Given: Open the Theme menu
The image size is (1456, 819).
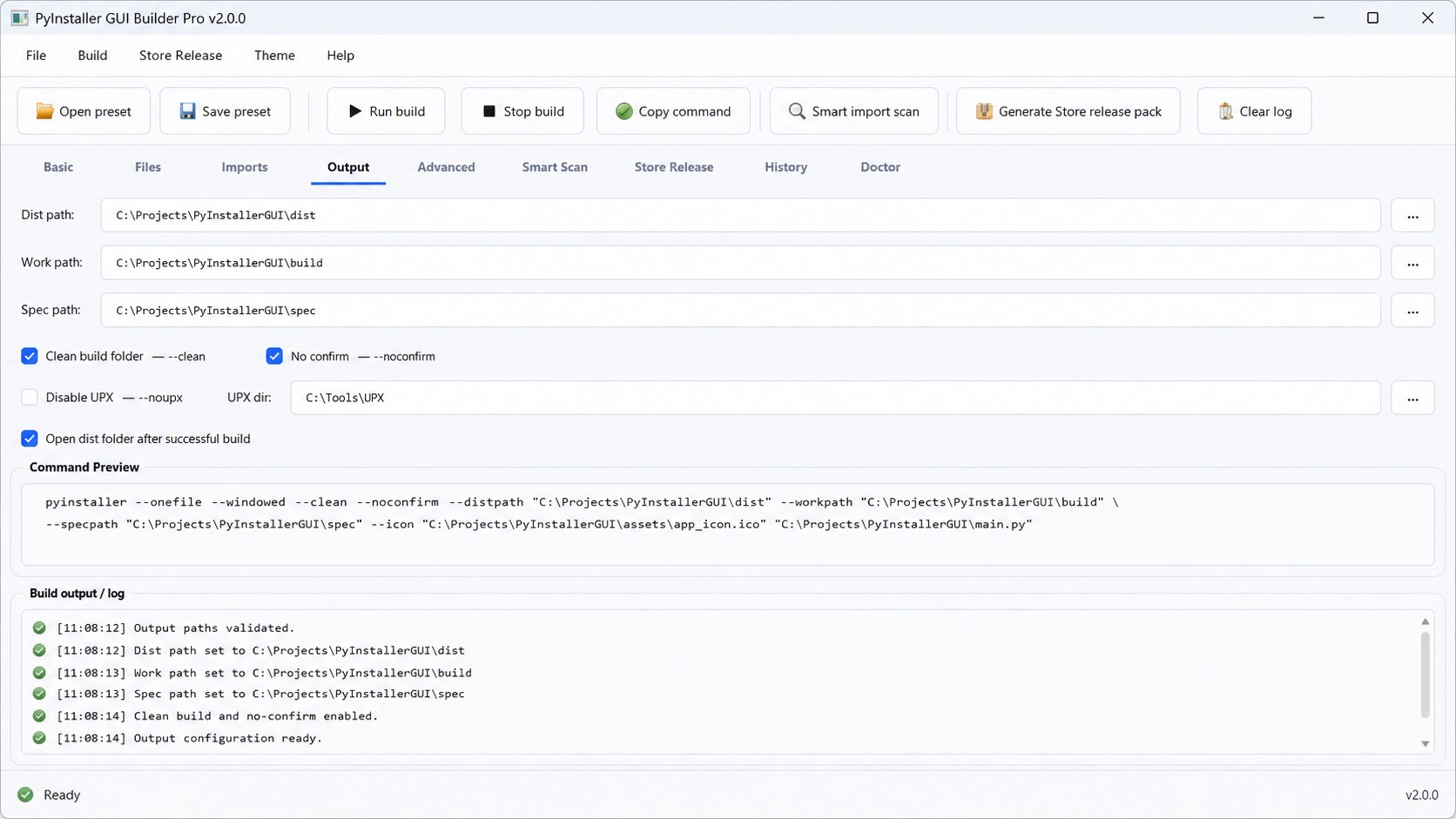Looking at the screenshot, I should pyautogui.click(x=274, y=56).
